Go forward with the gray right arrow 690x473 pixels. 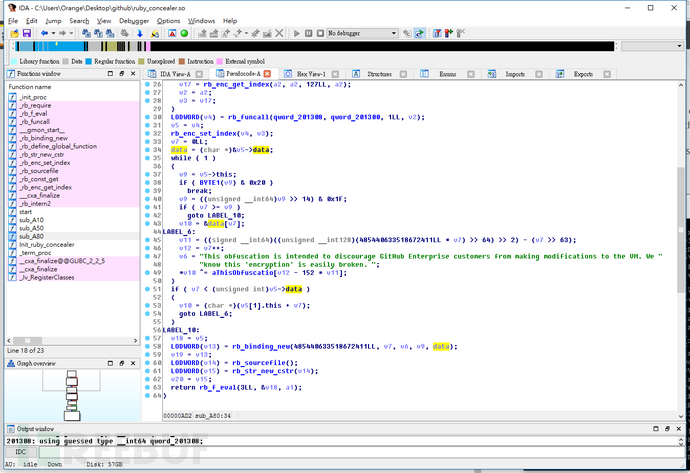click(x=62, y=33)
